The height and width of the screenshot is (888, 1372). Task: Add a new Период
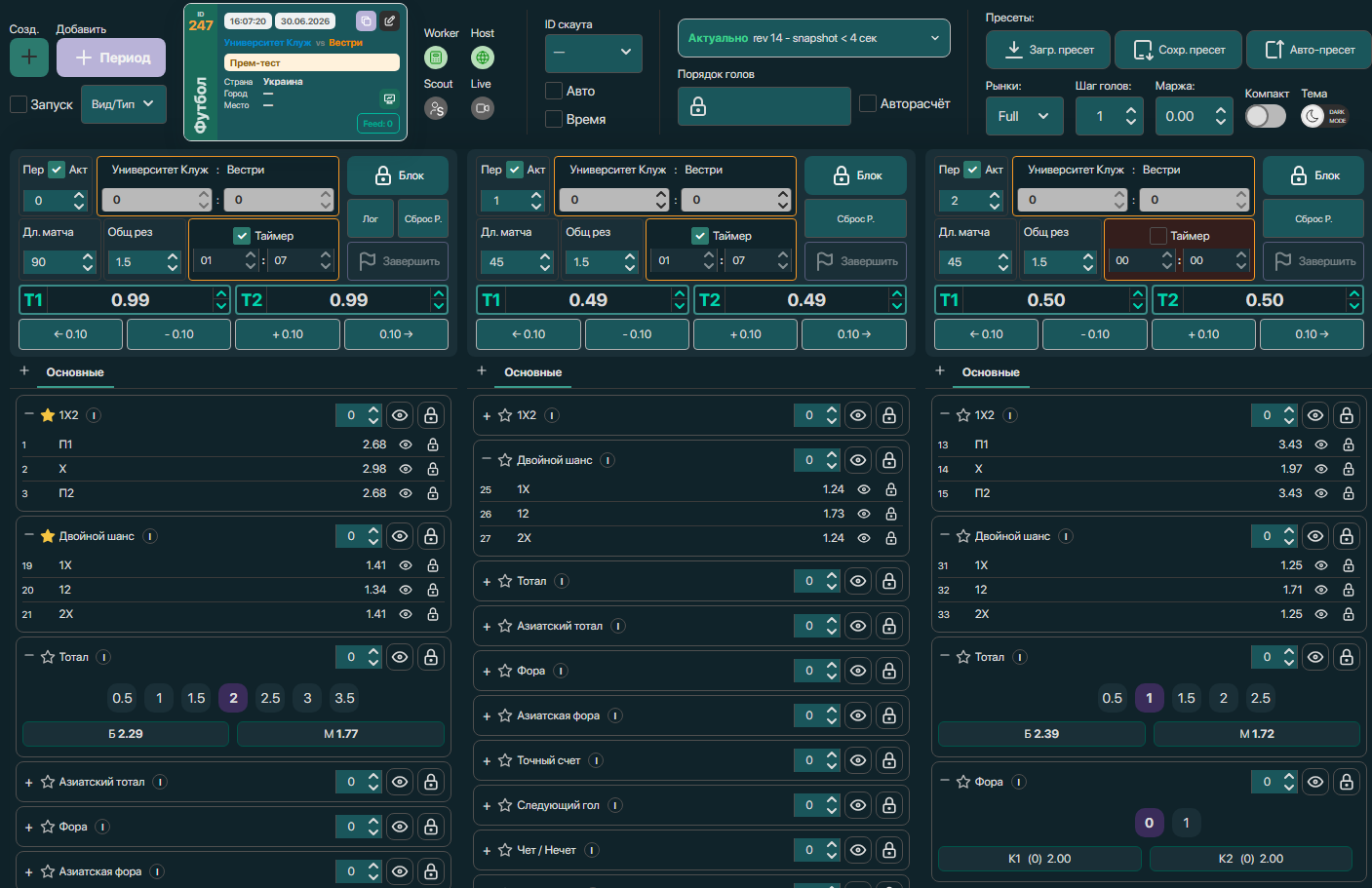[x=111, y=58]
